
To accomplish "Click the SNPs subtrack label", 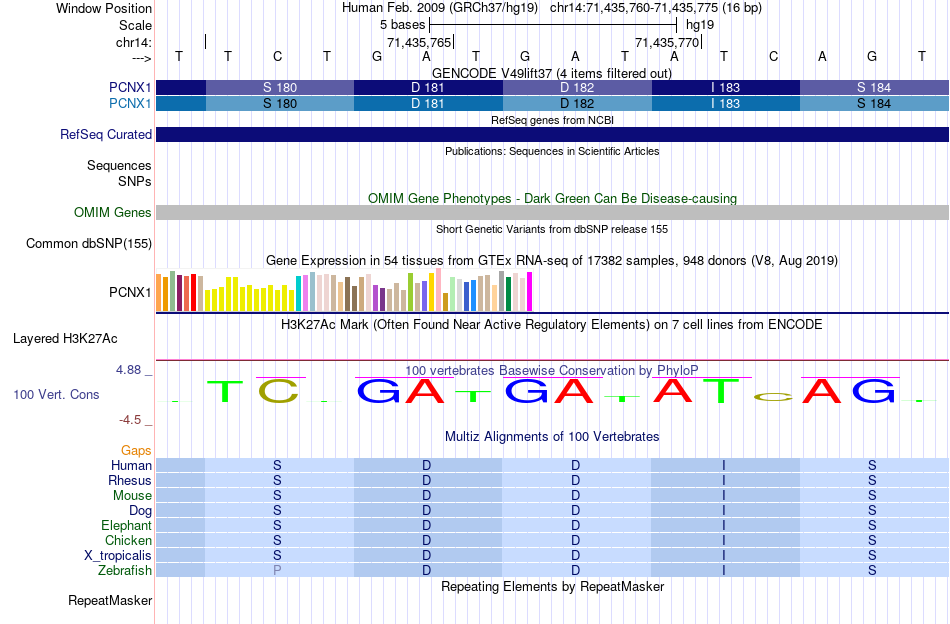I will (x=135, y=181).
